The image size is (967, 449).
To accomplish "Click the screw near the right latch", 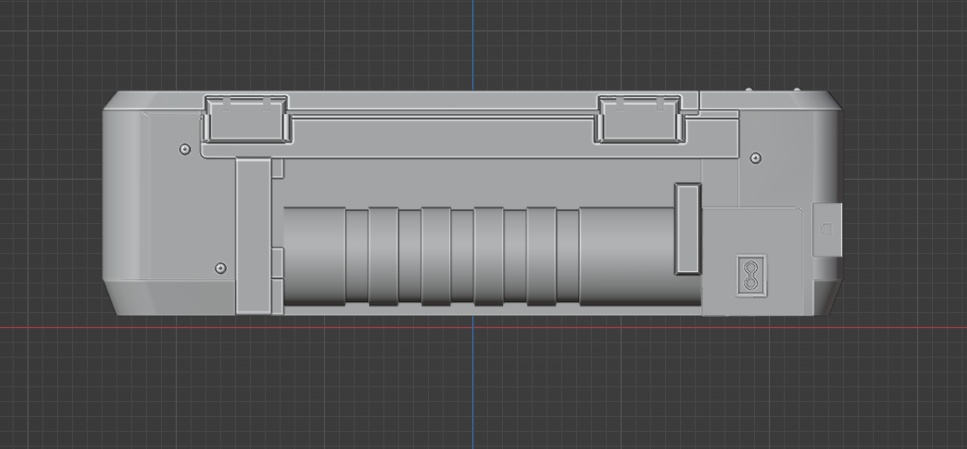I will [x=755, y=159].
